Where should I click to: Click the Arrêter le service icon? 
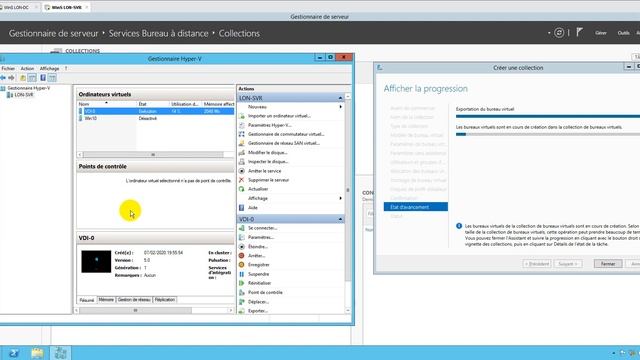click(242, 171)
